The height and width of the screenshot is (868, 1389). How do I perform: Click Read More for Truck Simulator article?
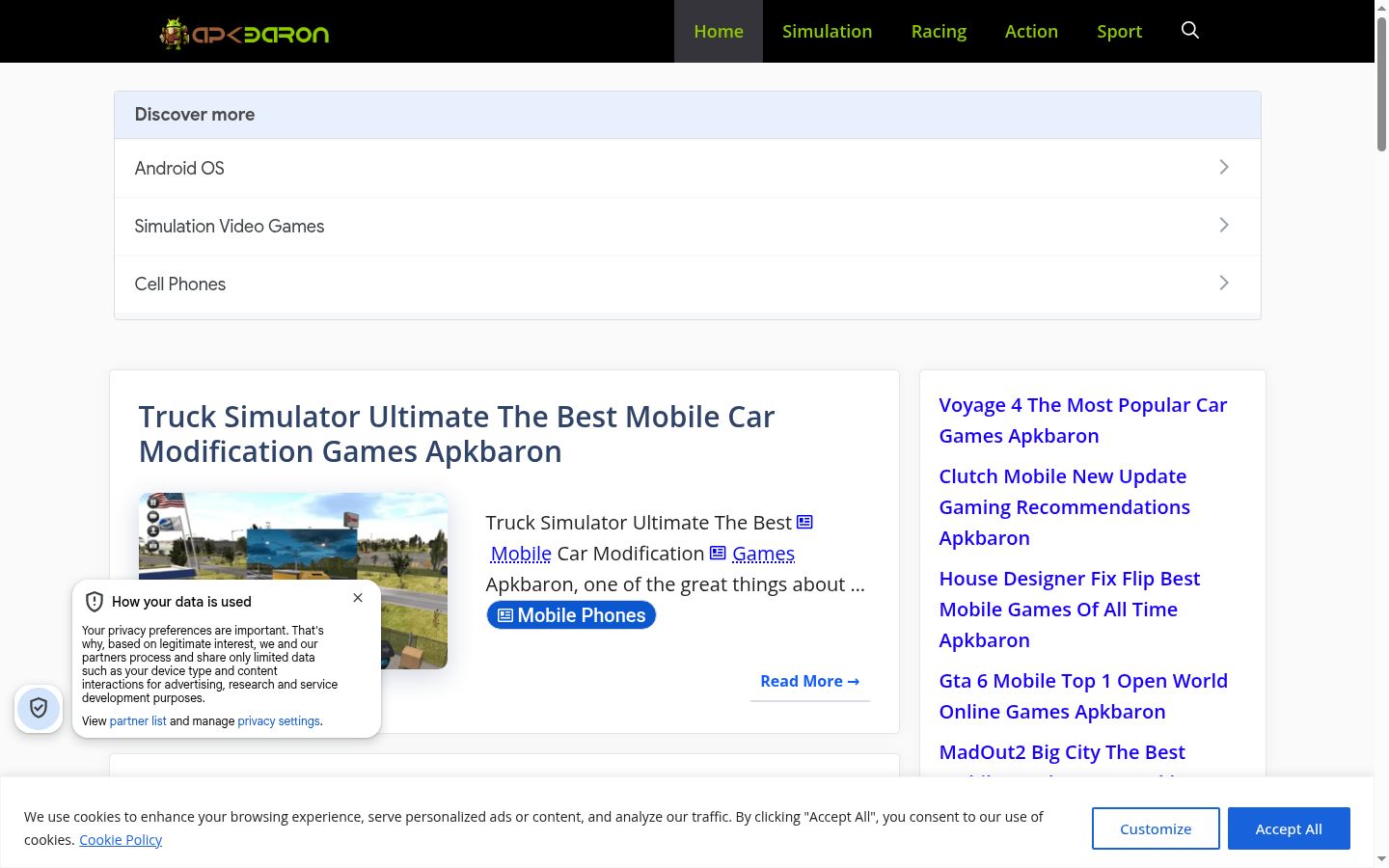pyautogui.click(x=810, y=681)
